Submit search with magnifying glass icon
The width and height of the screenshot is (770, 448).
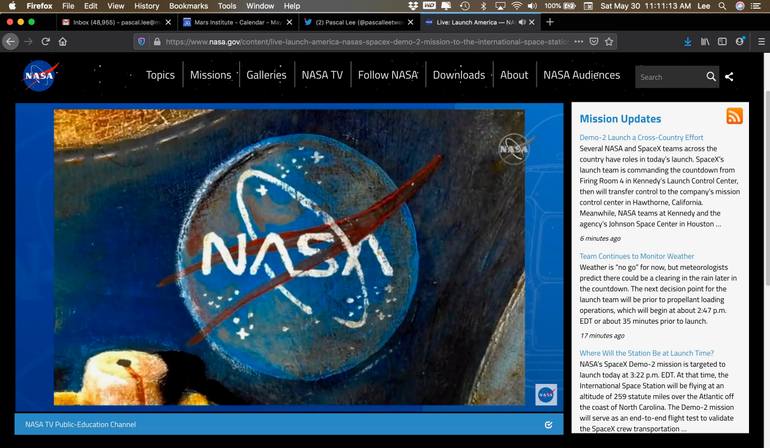(x=711, y=77)
